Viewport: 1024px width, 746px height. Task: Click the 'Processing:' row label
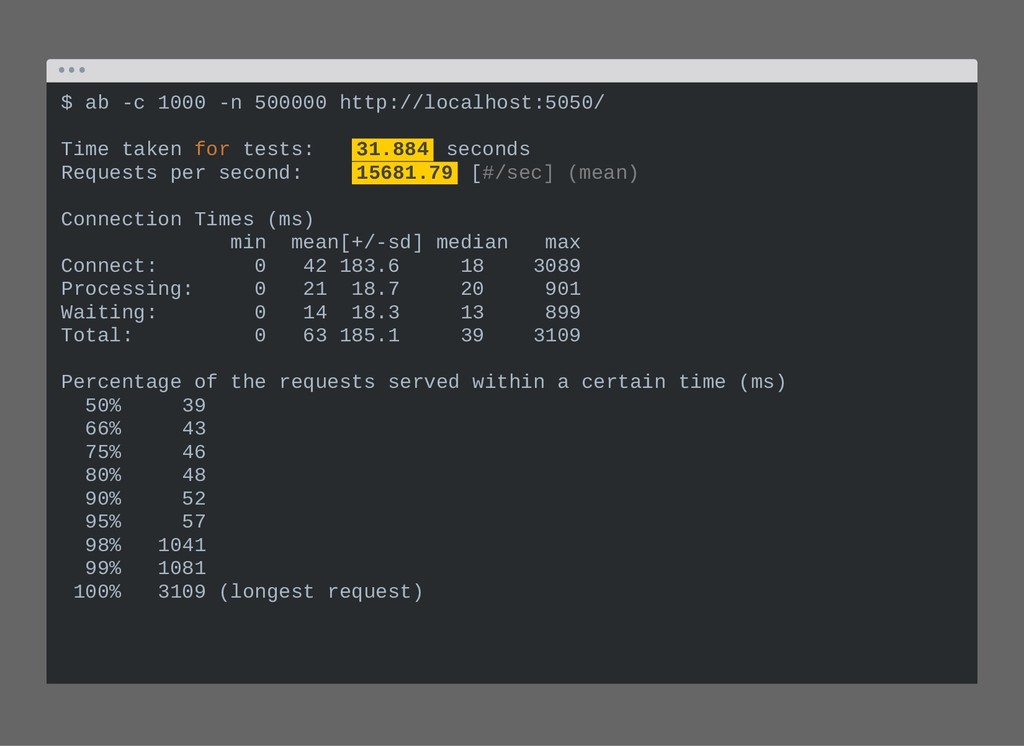(x=127, y=289)
